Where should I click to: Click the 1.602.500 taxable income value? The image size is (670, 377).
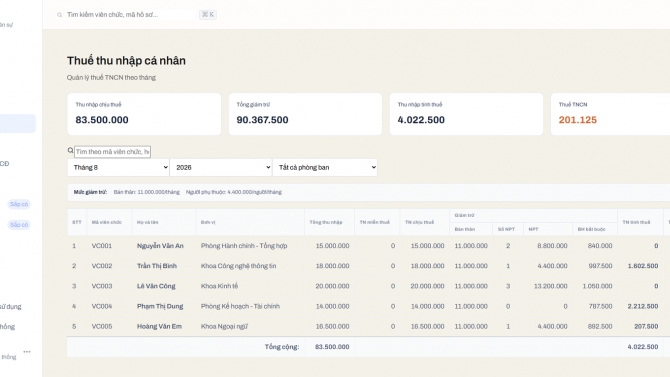click(x=643, y=266)
